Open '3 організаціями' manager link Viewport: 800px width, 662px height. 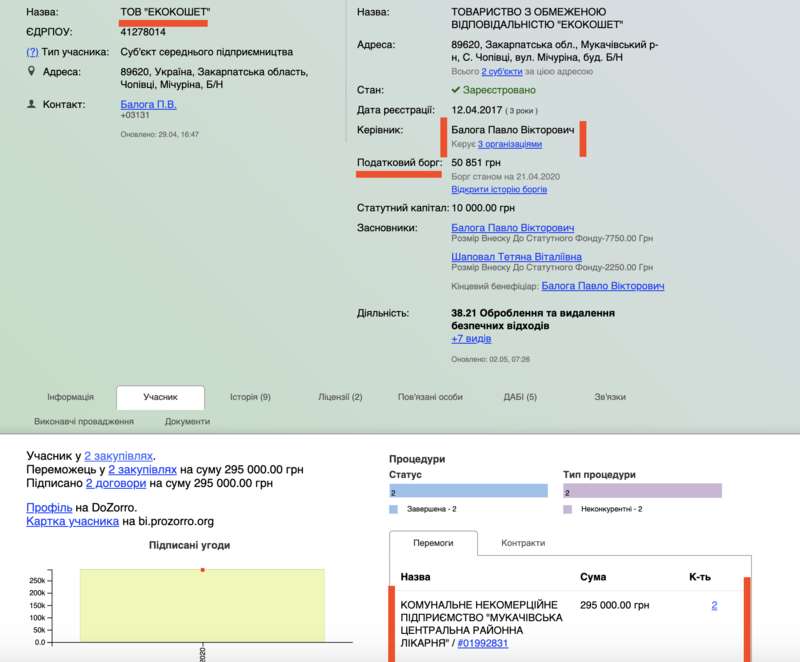[509, 144]
